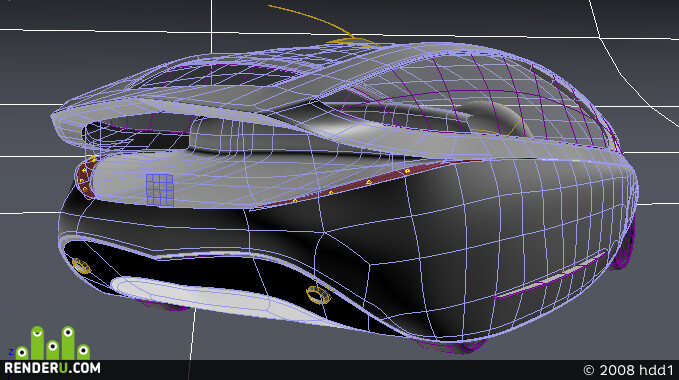
Task: Select the converging pole vertex on black body
Action: [369, 263]
